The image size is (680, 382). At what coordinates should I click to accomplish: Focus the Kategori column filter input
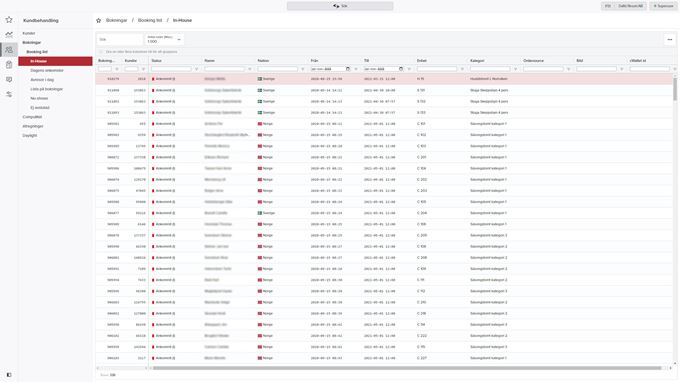tap(490, 69)
